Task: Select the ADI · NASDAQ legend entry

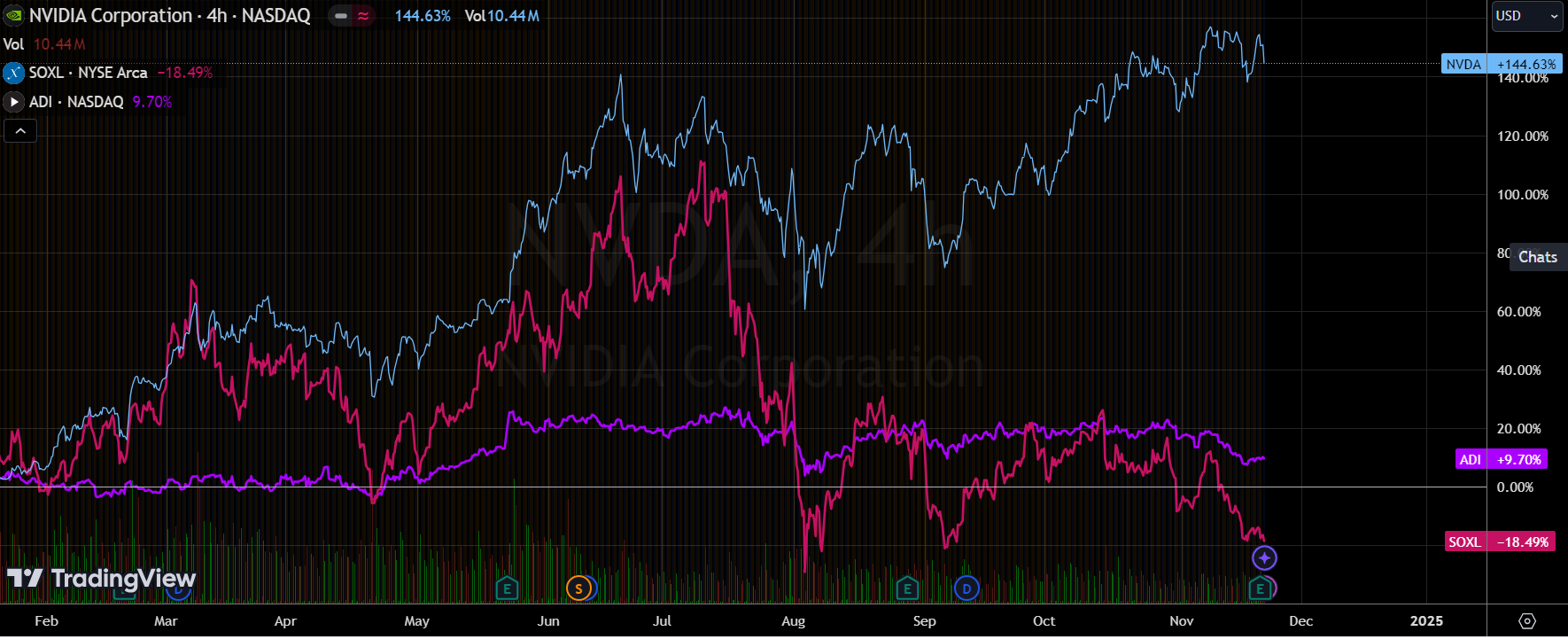Action: pos(76,102)
